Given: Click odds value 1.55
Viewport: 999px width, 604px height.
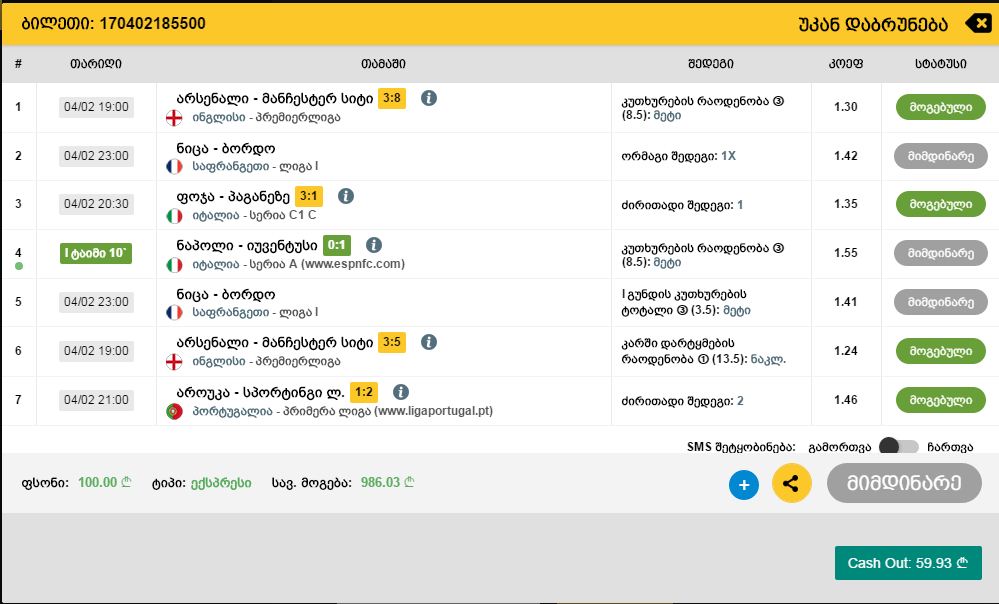Looking at the screenshot, I should coord(845,253).
